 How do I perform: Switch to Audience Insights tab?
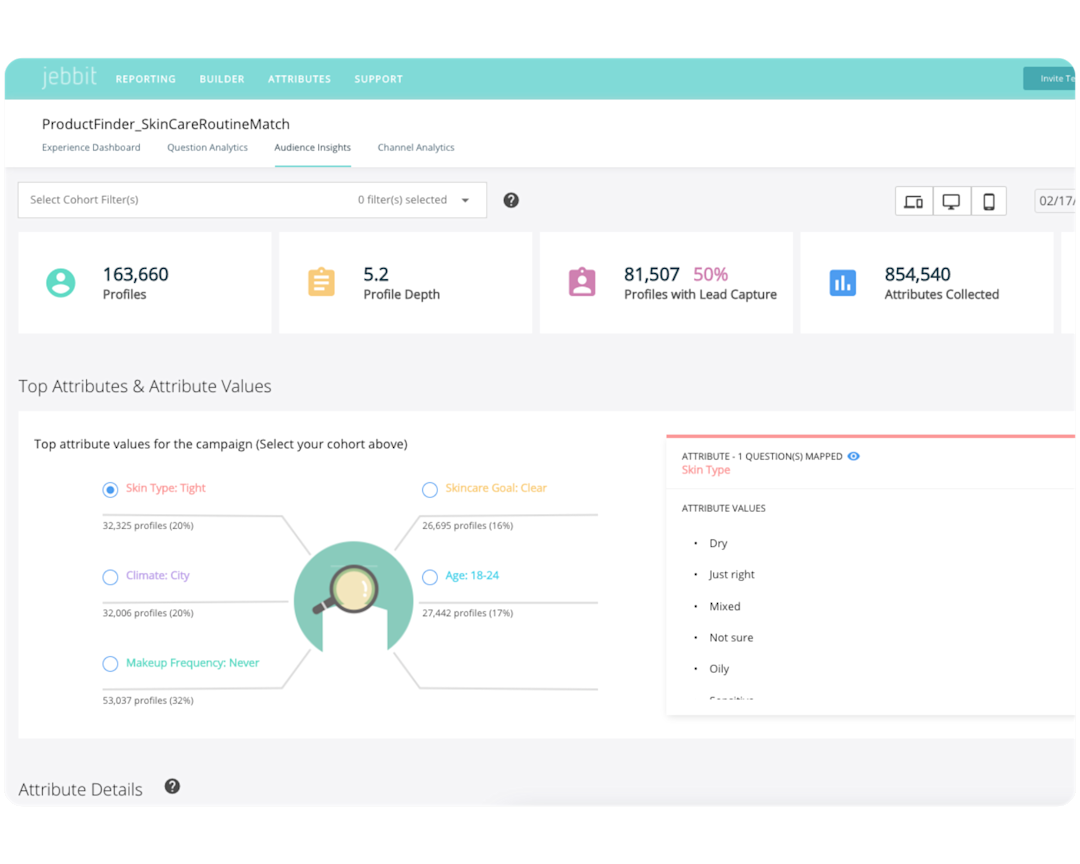click(x=313, y=147)
